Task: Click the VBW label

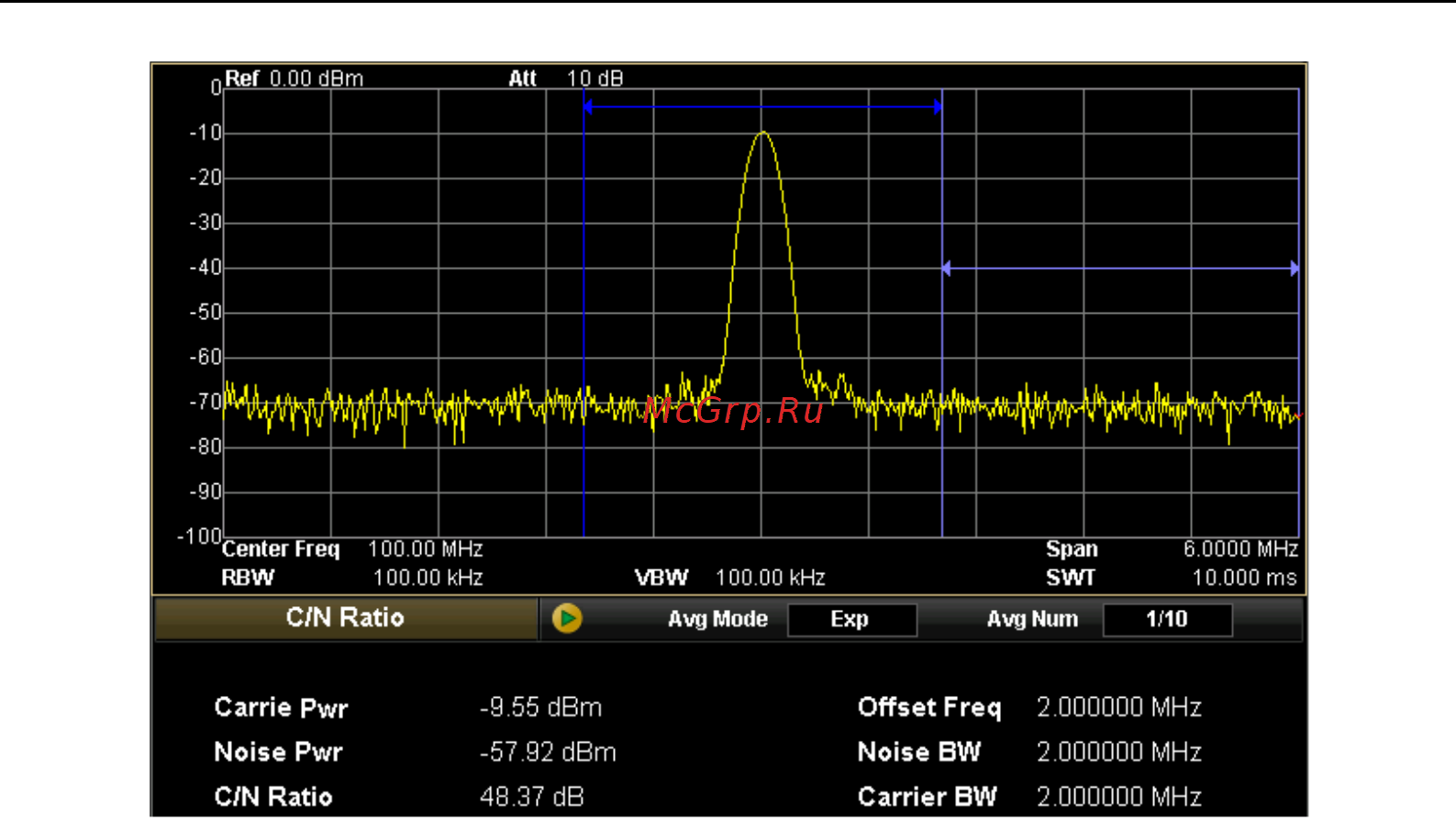Action: (x=661, y=578)
